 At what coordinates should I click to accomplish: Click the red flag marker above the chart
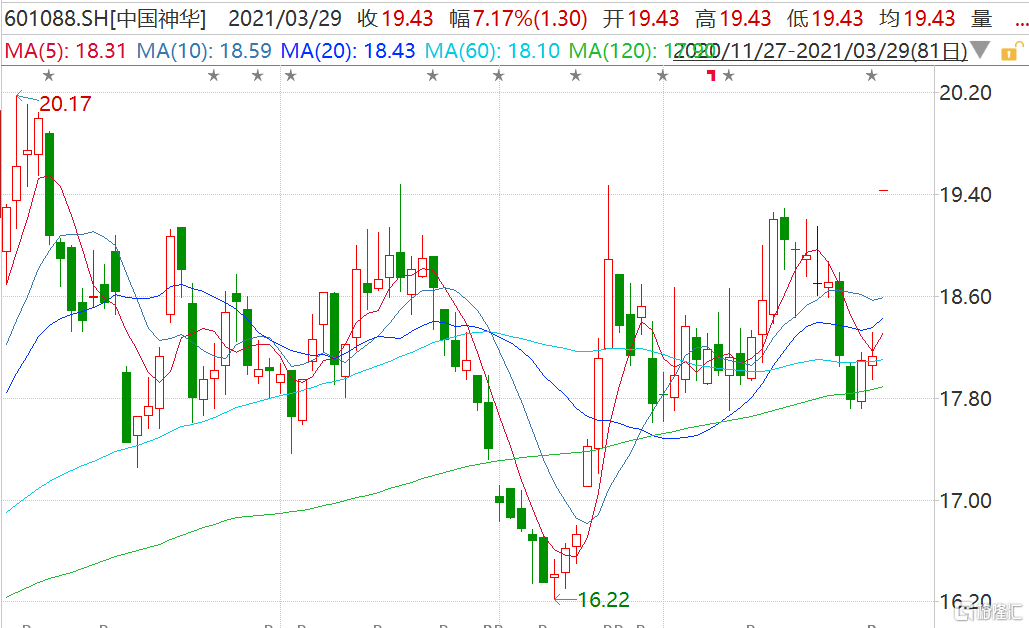(x=711, y=75)
